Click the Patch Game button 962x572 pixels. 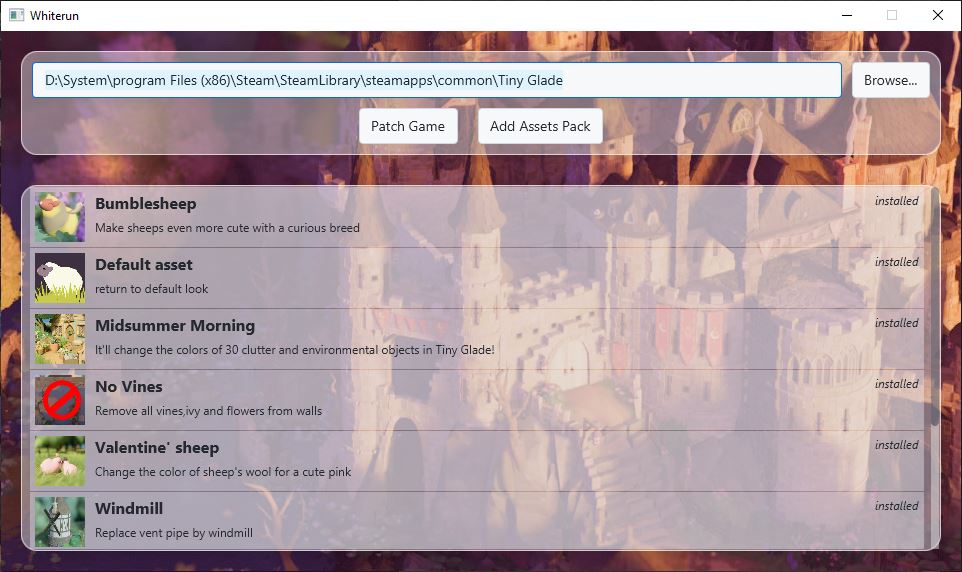pyautogui.click(x=408, y=126)
